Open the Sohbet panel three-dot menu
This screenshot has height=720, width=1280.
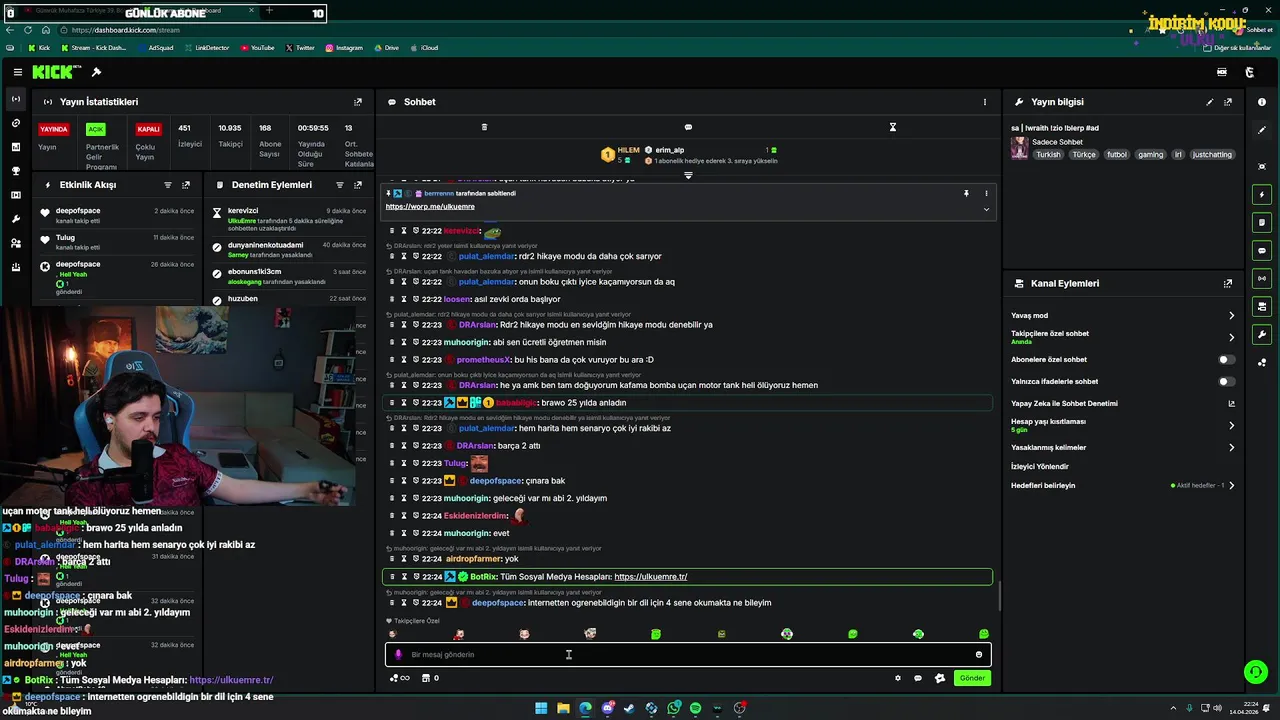pyautogui.click(x=984, y=102)
